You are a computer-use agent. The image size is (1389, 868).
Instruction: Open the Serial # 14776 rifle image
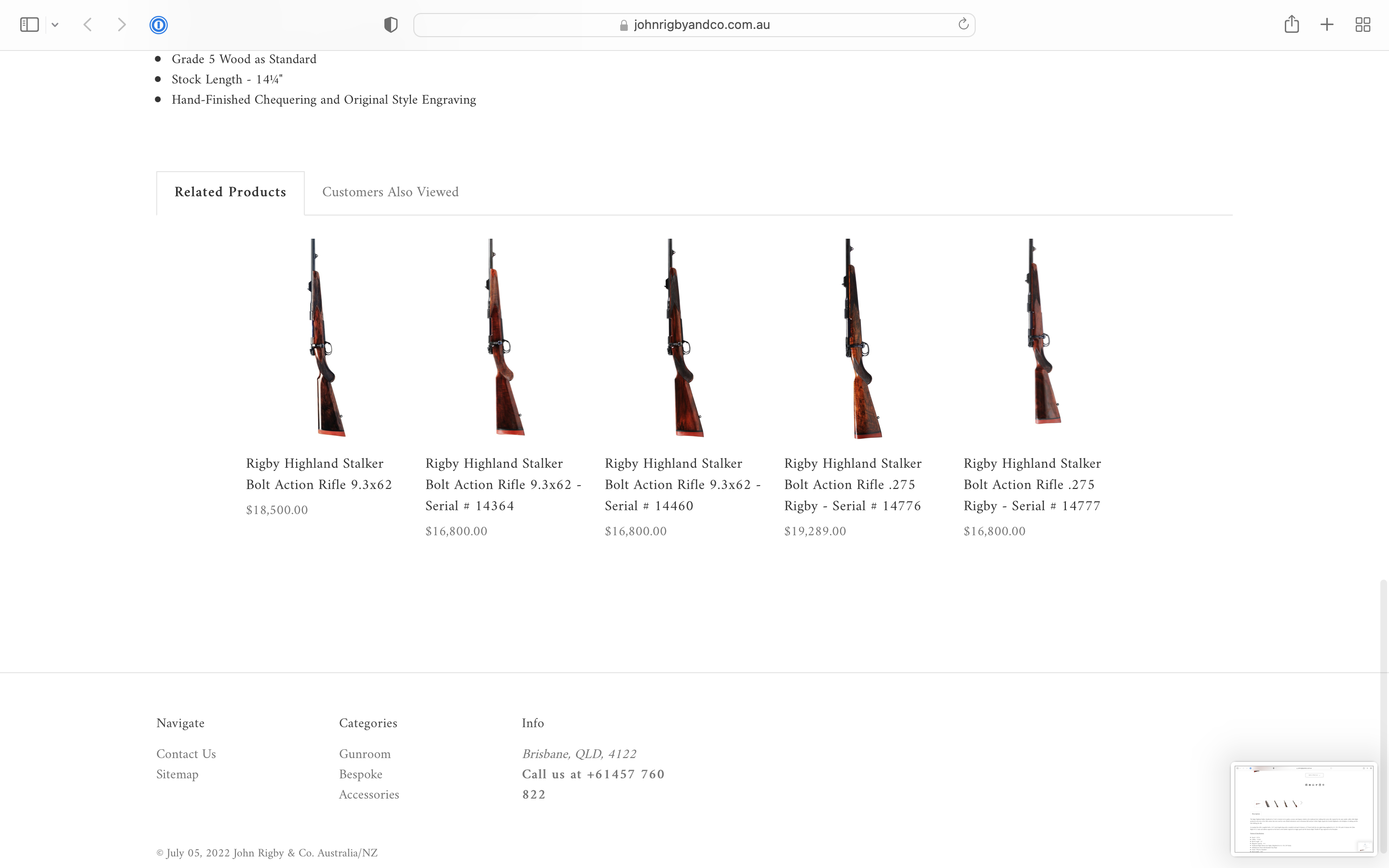(862, 339)
